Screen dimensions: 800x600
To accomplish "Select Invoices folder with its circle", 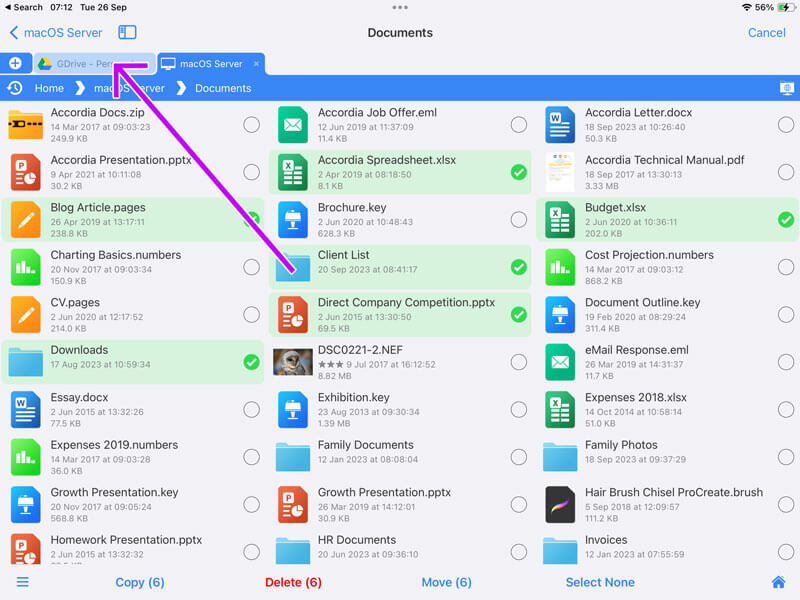I will click(x=786, y=552).
